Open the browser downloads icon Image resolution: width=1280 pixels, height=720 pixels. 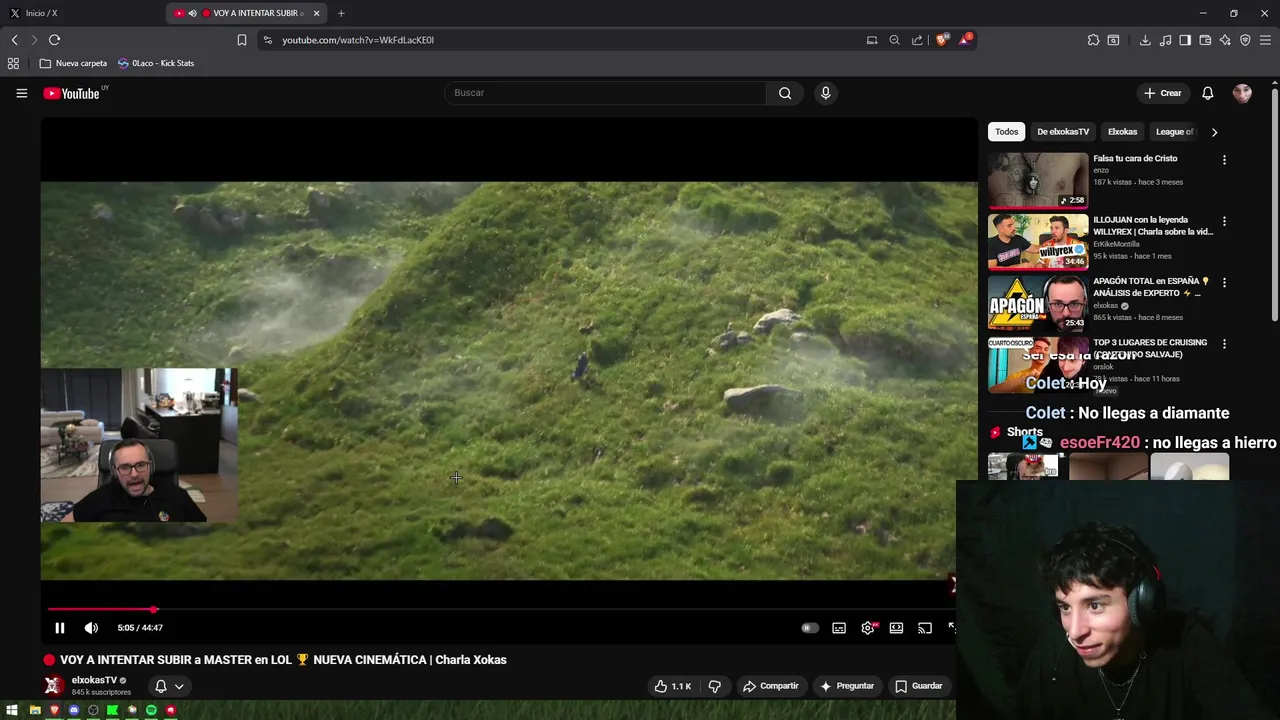(1145, 40)
